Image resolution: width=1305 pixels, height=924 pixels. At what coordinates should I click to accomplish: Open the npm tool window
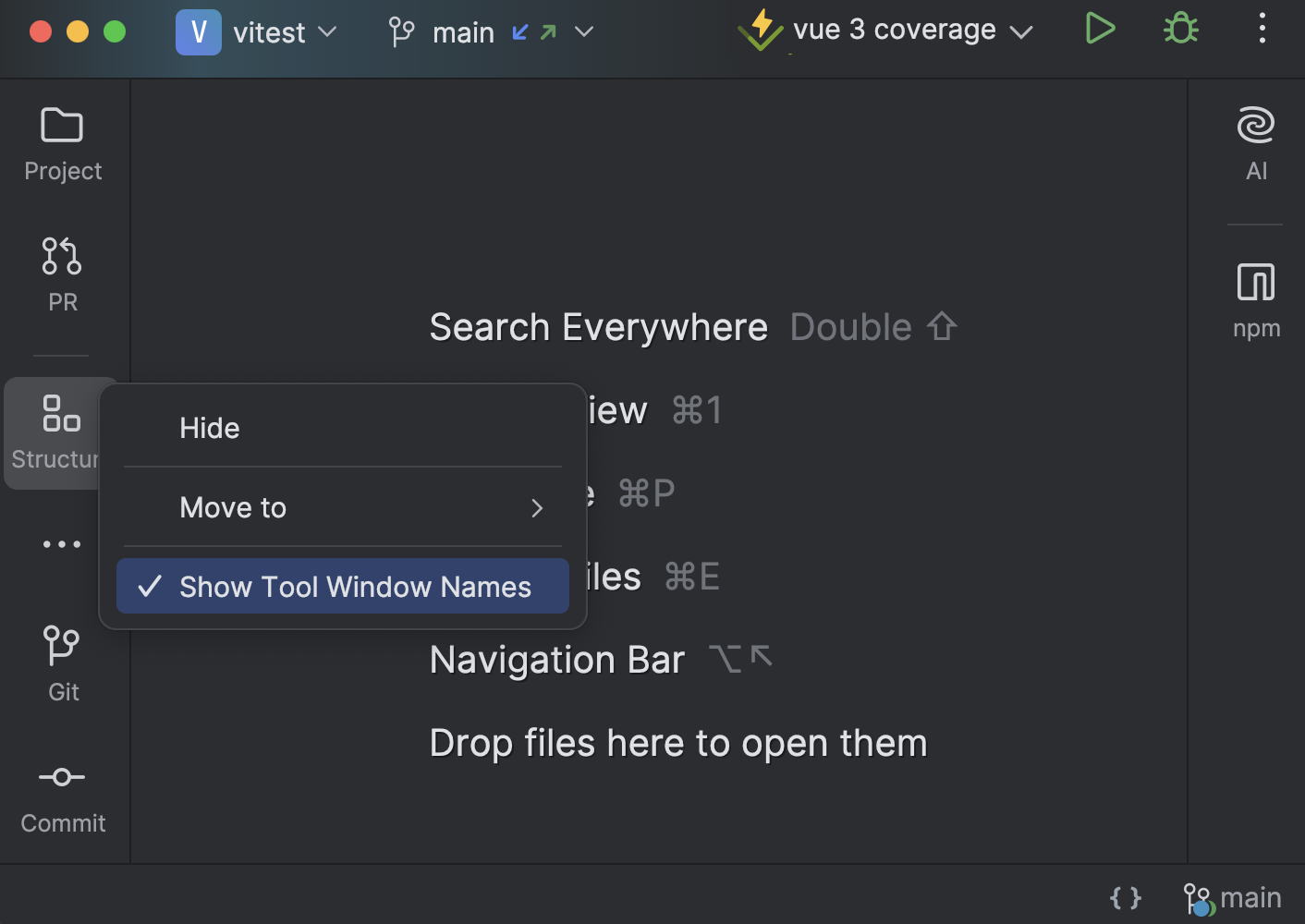pos(1256,299)
